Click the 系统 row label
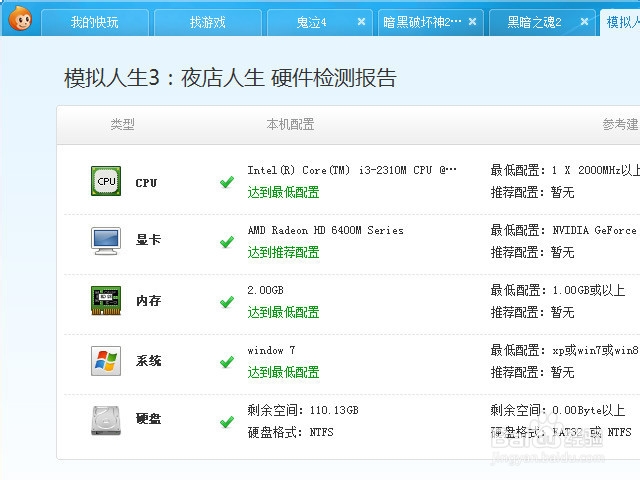Image resolution: width=640 pixels, height=480 pixels. coord(149,361)
